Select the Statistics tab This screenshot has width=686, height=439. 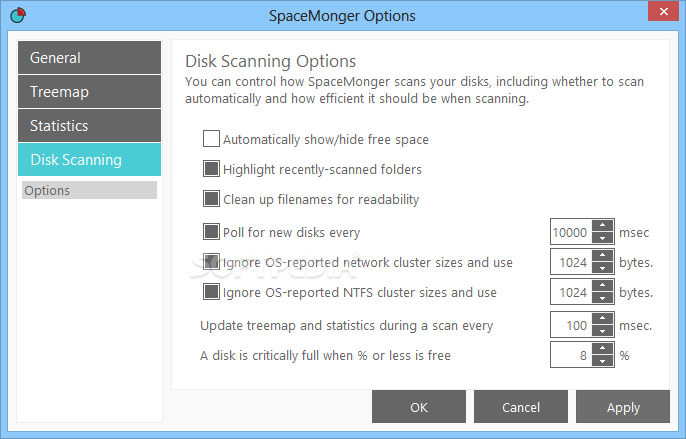[89, 126]
